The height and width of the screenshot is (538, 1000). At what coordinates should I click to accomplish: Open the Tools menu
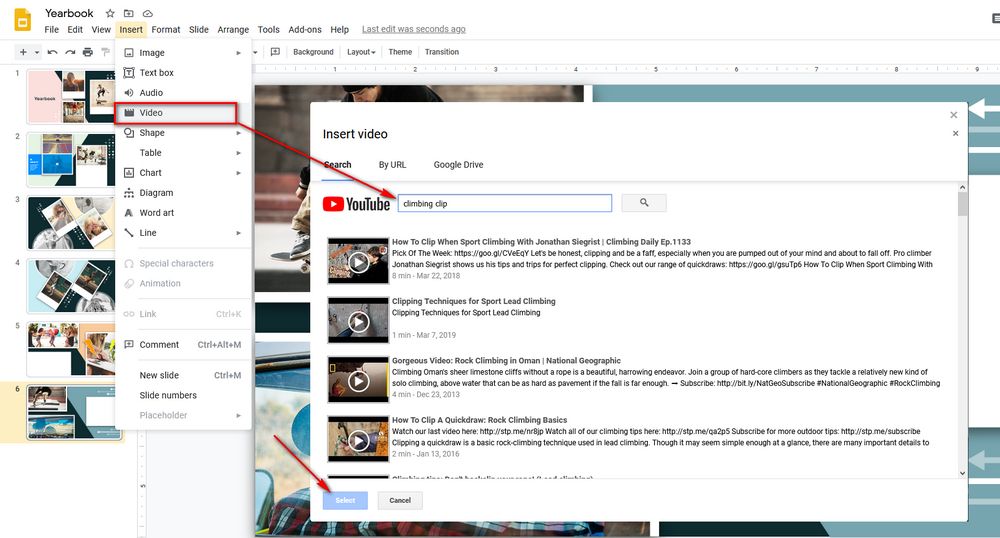268,29
